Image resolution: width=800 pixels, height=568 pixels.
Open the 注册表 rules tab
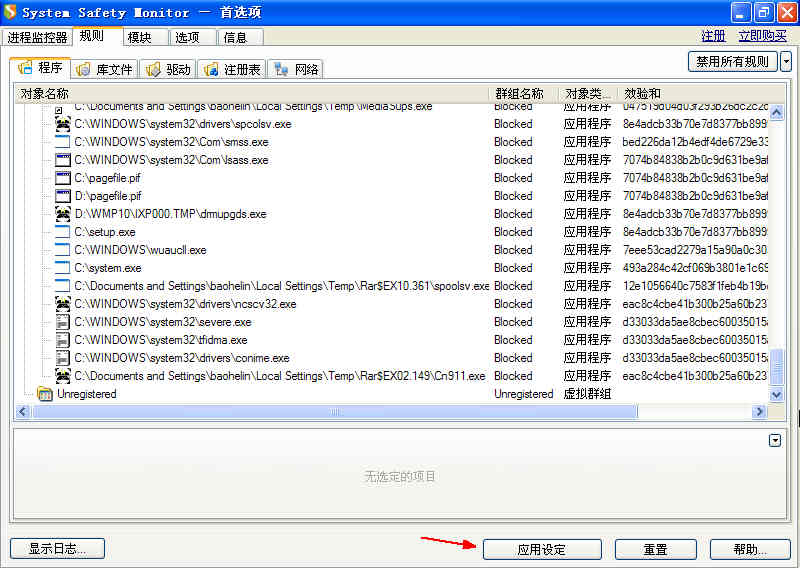point(232,69)
